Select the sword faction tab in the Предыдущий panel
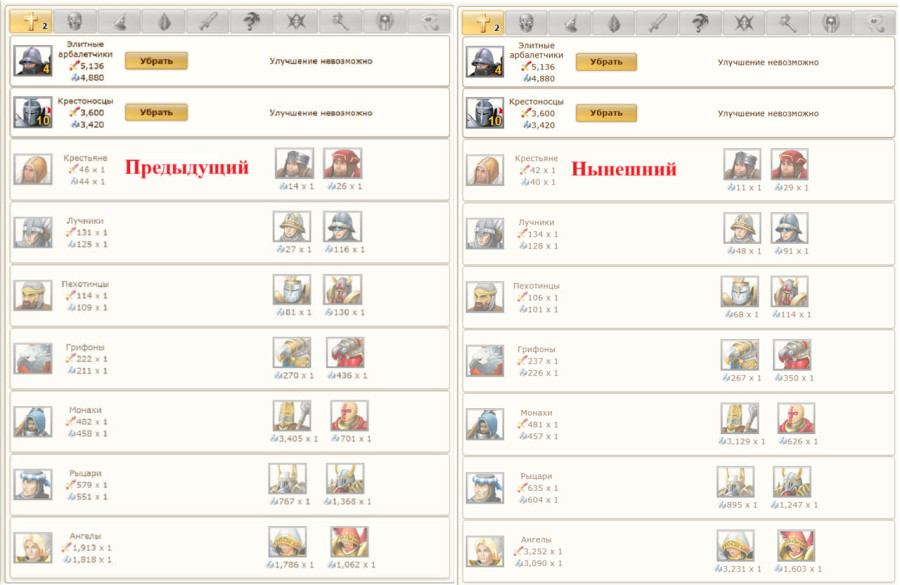Screen dimensions: 900x585 click(207, 22)
